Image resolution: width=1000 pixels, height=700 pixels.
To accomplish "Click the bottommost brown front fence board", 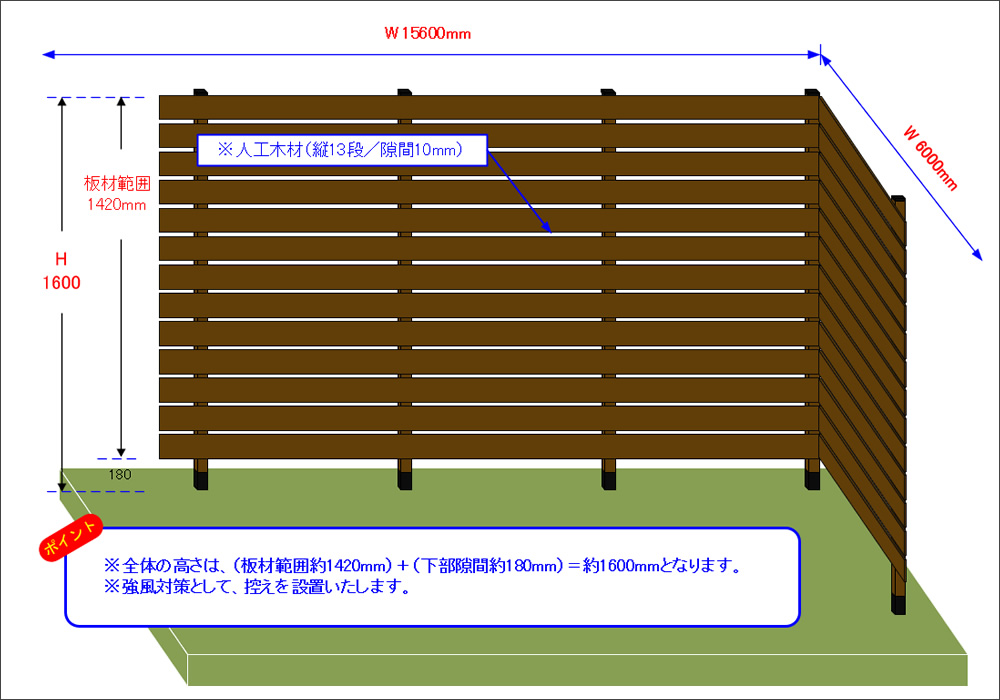I will click(488, 446).
